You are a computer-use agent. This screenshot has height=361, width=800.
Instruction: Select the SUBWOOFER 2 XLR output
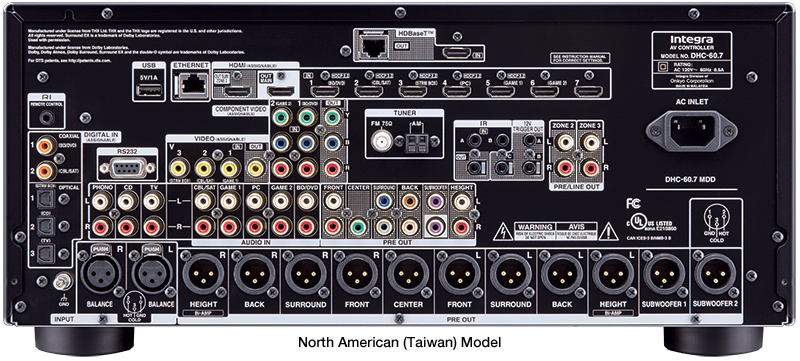(715, 274)
